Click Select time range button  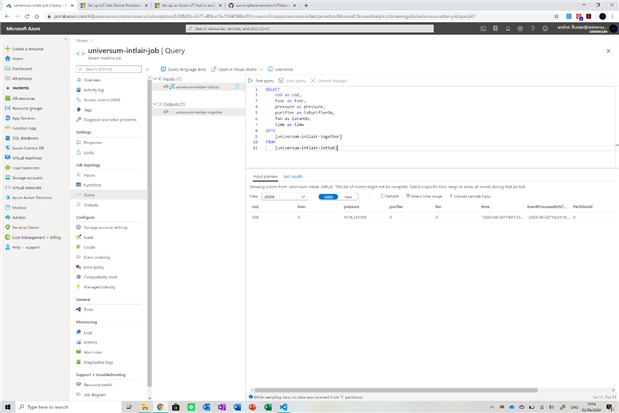tap(427, 196)
